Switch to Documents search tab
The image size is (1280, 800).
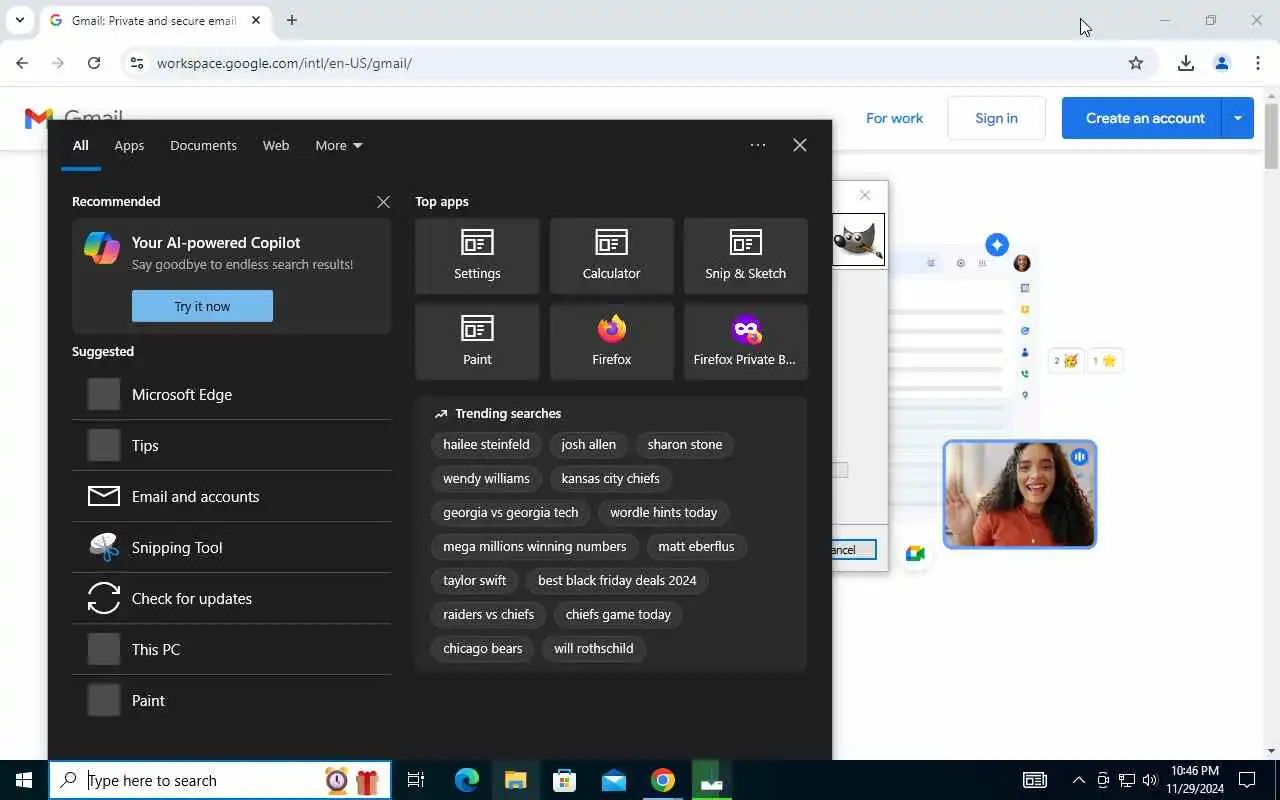click(x=203, y=145)
